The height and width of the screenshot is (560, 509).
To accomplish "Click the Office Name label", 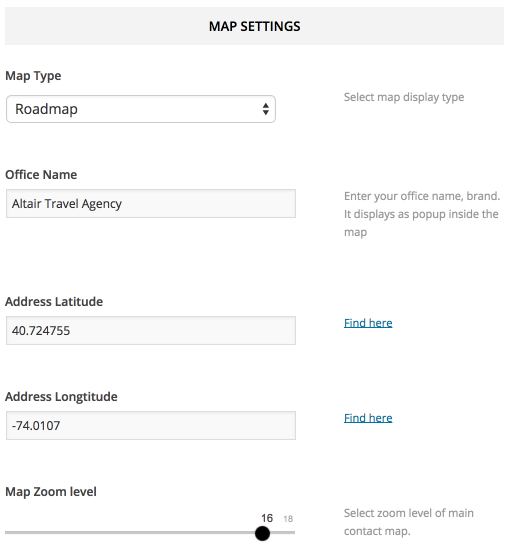I will [41, 175].
